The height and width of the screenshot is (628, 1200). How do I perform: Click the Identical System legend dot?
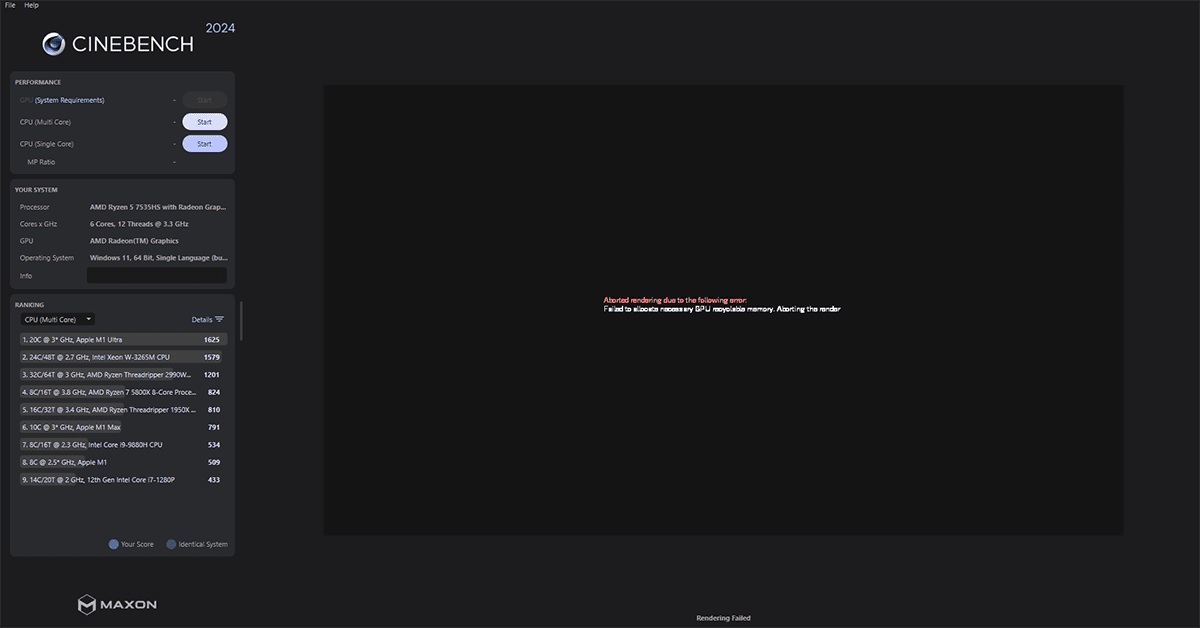pyautogui.click(x=171, y=544)
